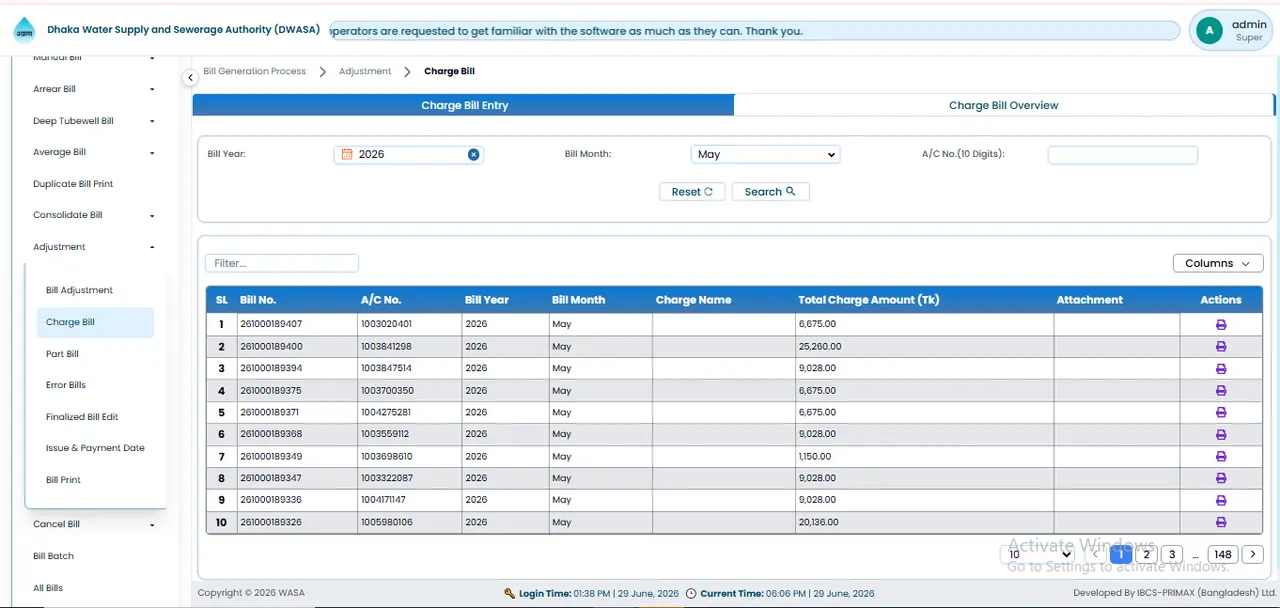
Task: Go to the next page of results
Action: [x=1253, y=554]
